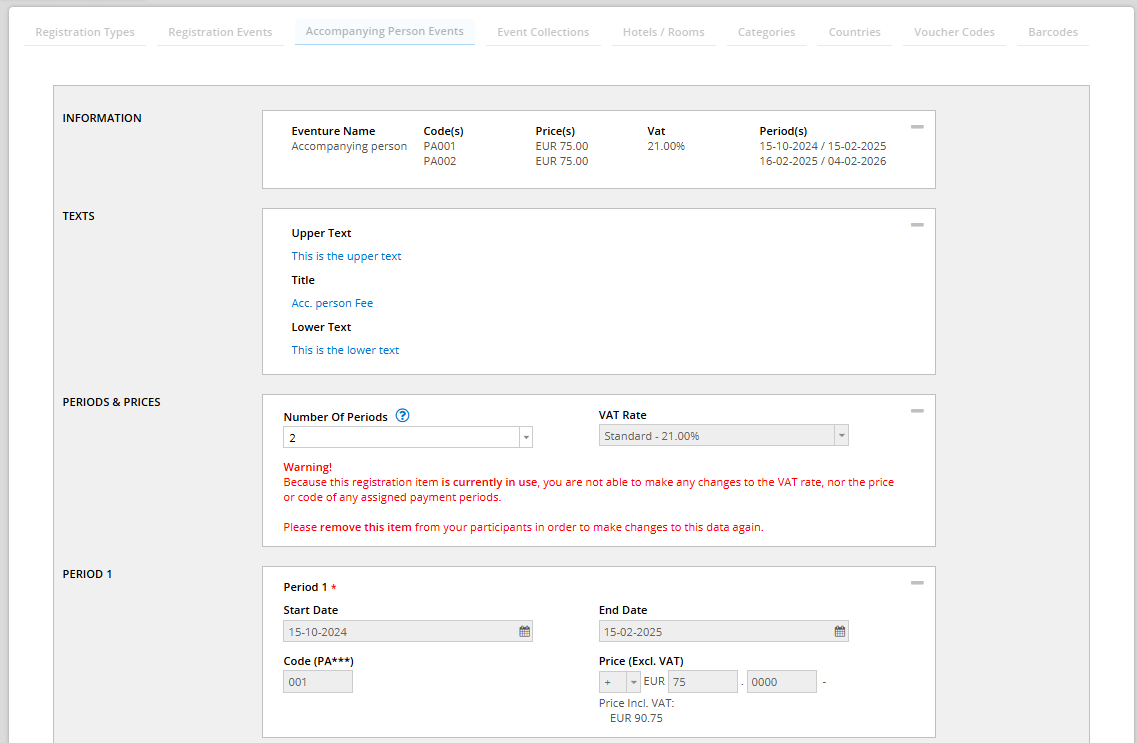Viewport: 1137px width, 743px height.
Task: Click the Acc. person Fee title
Action: (332, 303)
